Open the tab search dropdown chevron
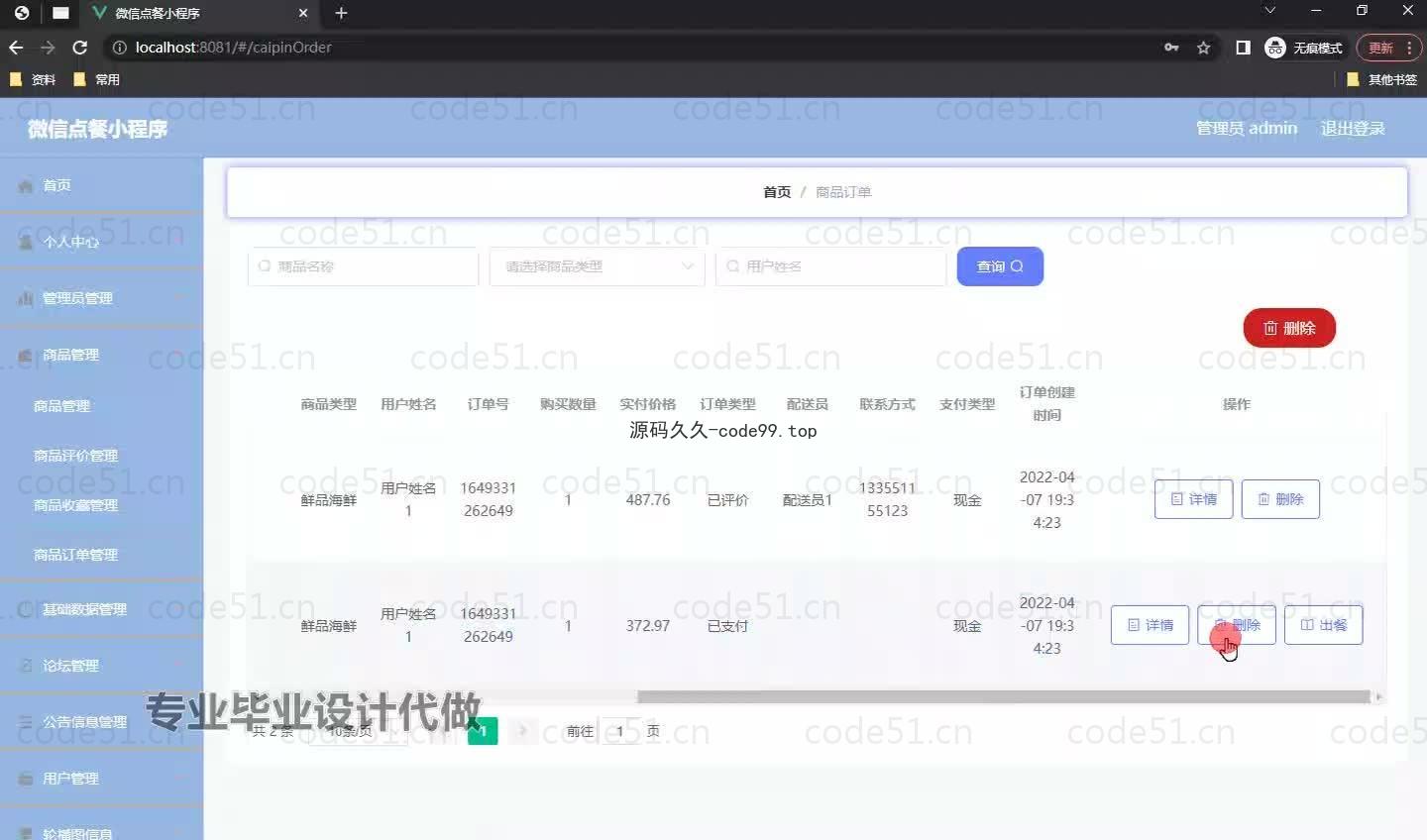Screen dimensions: 1427x840 tap(1269, 11)
